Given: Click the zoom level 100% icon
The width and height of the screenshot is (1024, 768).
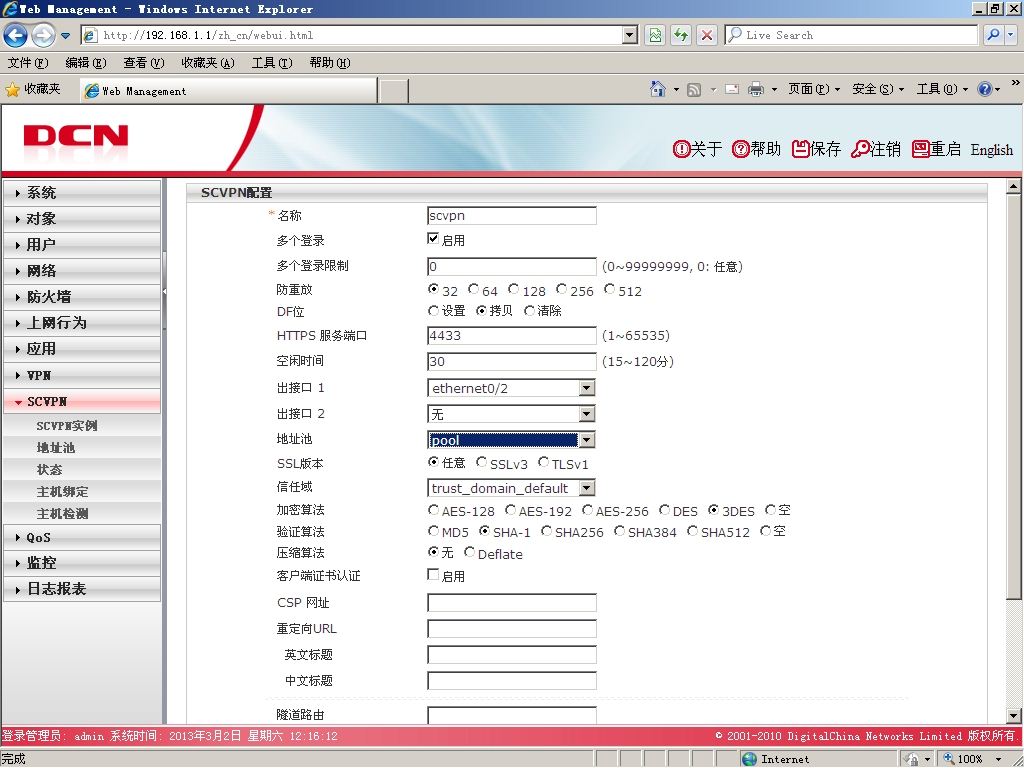Looking at the screenshot, I should coord(949,759).
